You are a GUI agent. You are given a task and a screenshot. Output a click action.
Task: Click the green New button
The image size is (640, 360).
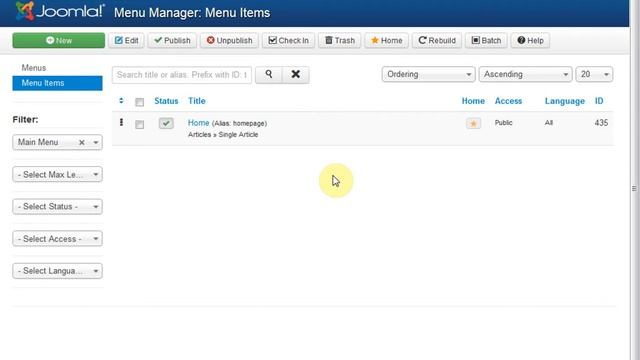tap(58, 40)
